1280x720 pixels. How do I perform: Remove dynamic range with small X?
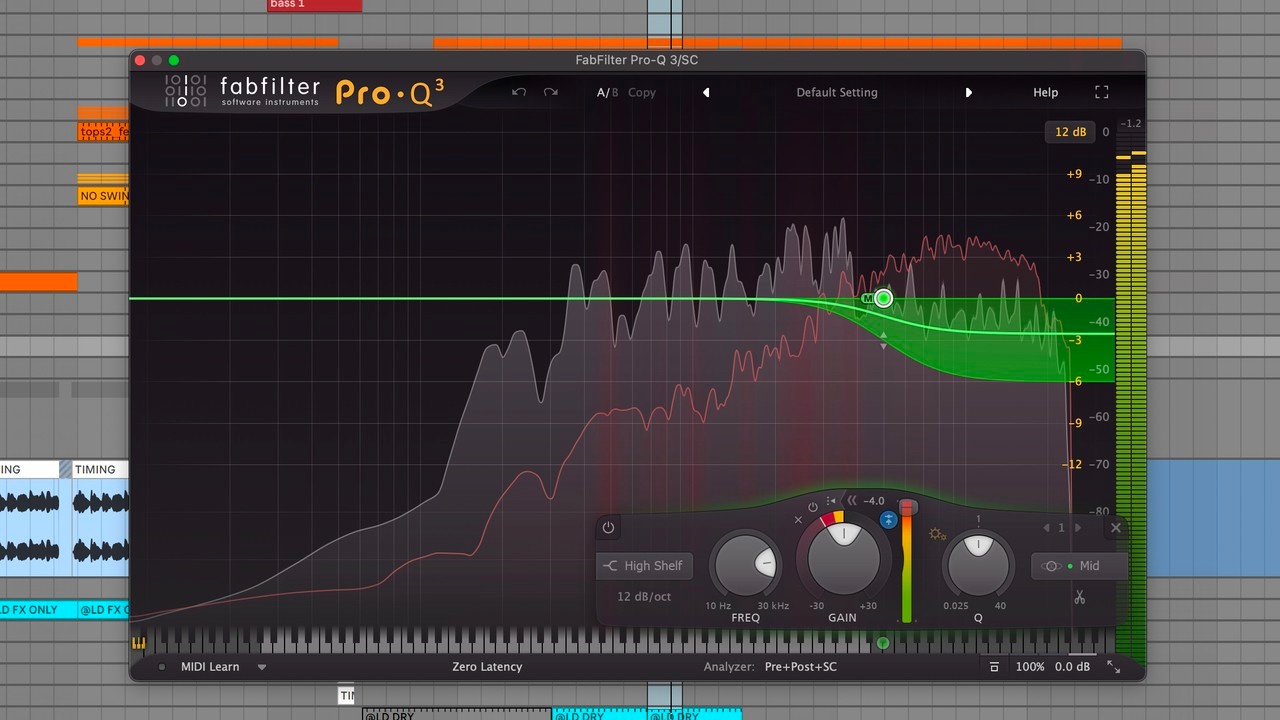[798, 520]
